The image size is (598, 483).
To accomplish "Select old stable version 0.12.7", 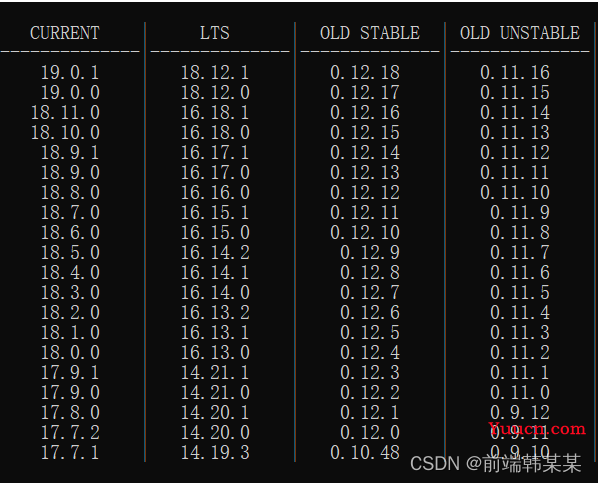I will click(x=370, y=293).
